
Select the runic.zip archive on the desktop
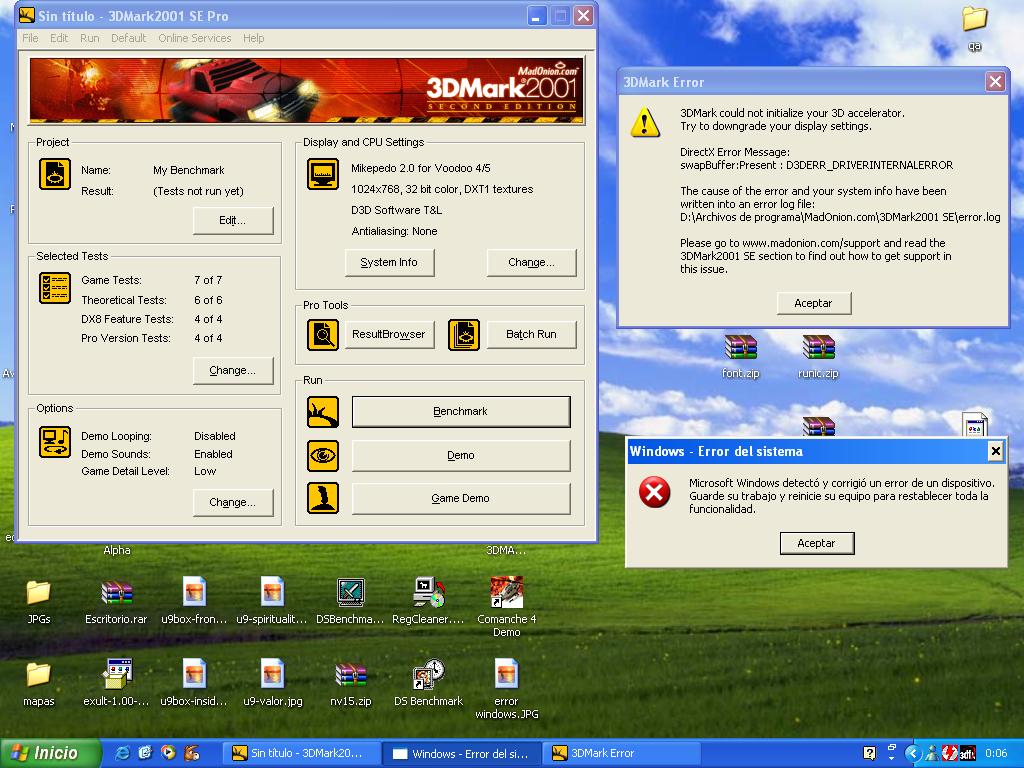click(818, 356)
